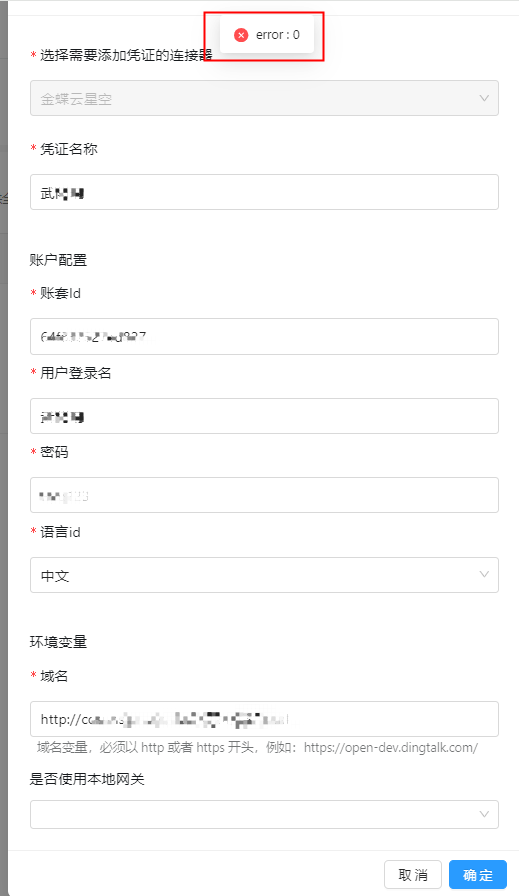519x896 pixels.
Task: Click the chevron on 是否使用本地网关 selector
Action: (484, 814)
